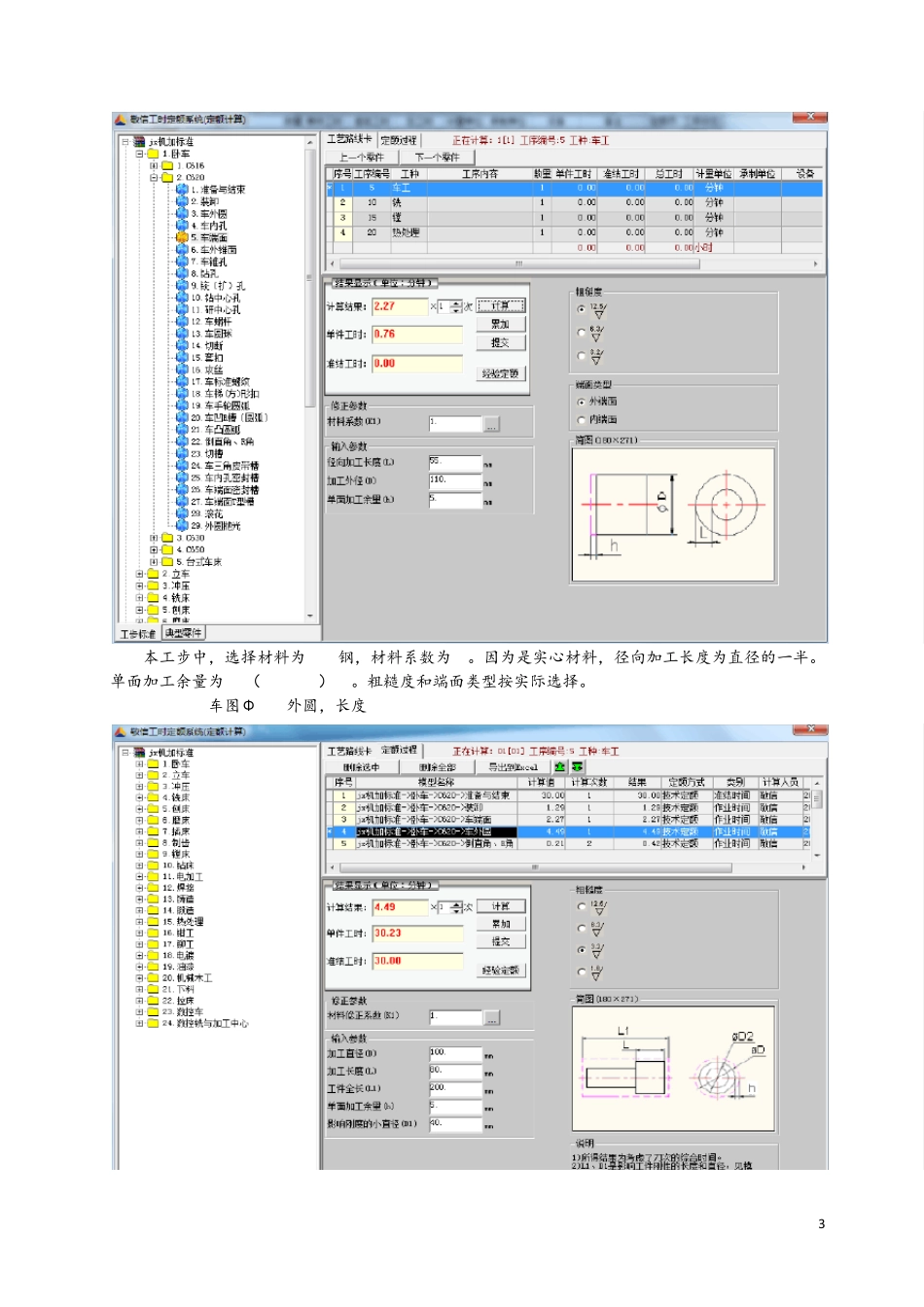Select roughness 3.2 radio in lower window
The width and height of the screenshot is (924, 1307).
(x=582, y=950)
